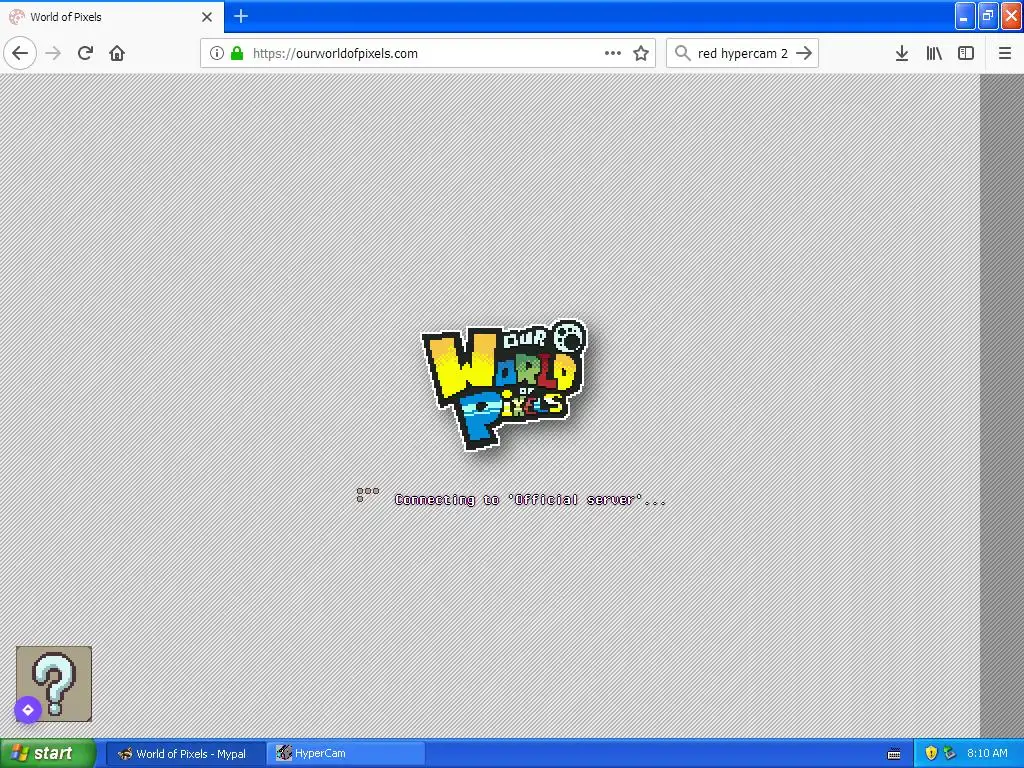Click the search magnifier icon

(682, 53)
